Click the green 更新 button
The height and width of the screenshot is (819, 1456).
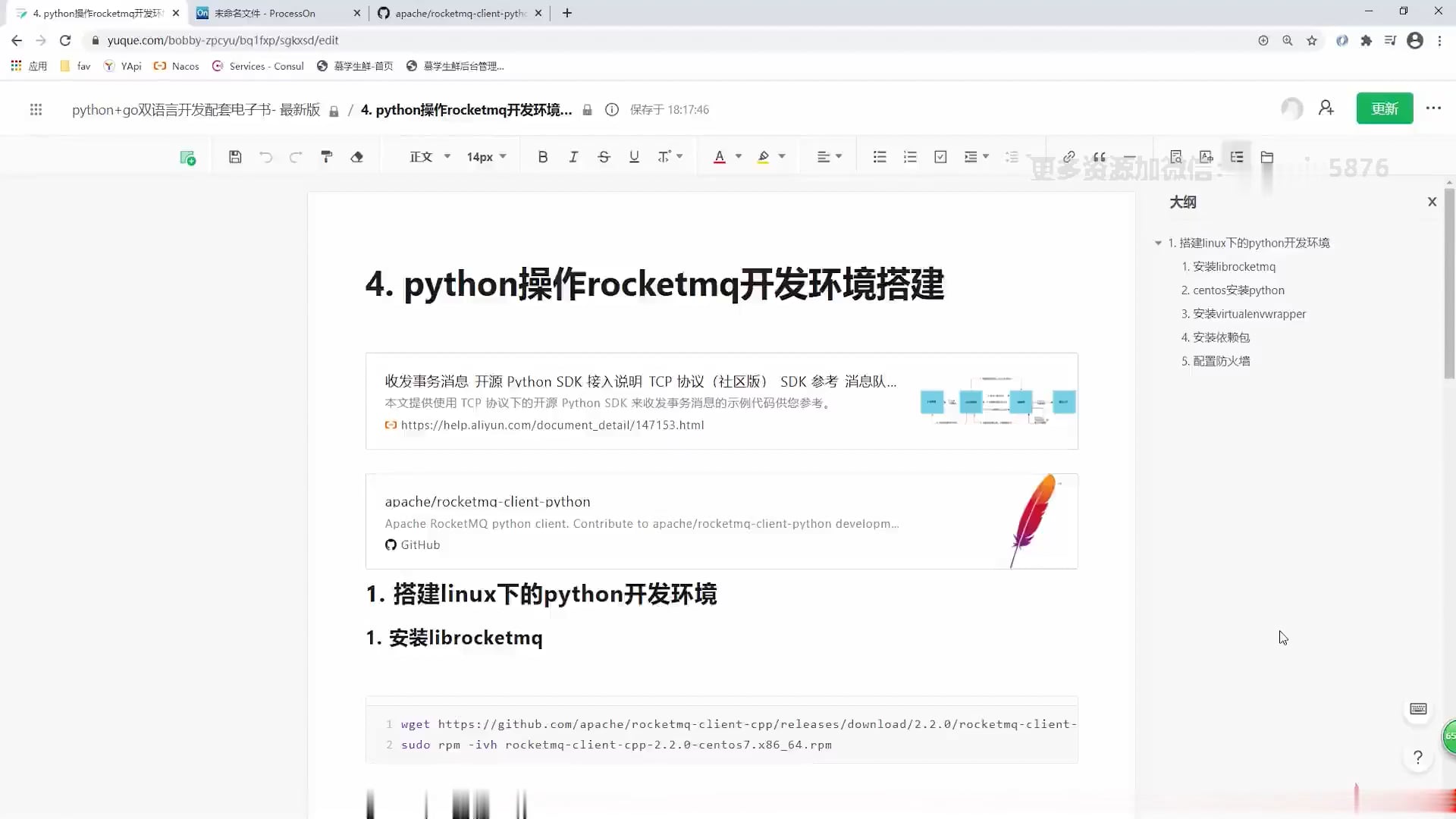[1384, 108]
